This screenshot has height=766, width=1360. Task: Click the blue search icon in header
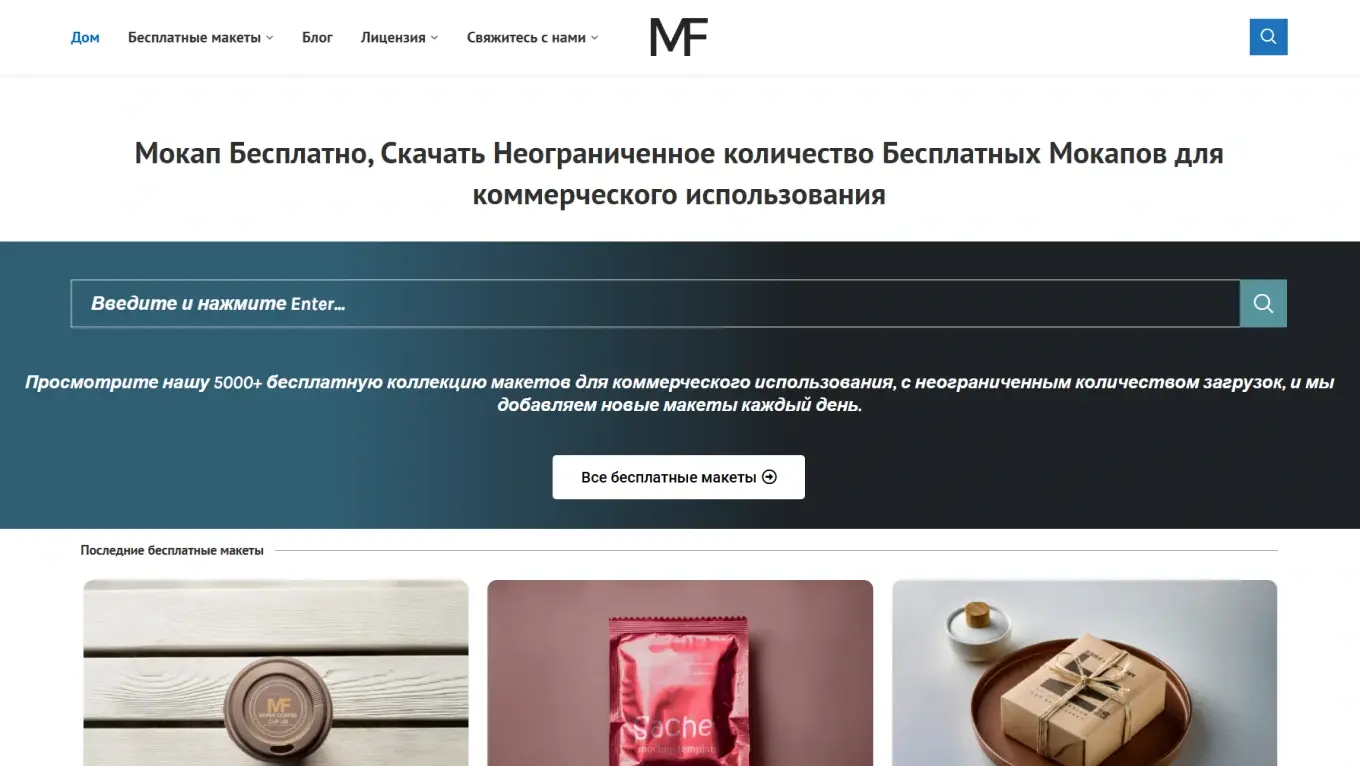pos(1268,37)
